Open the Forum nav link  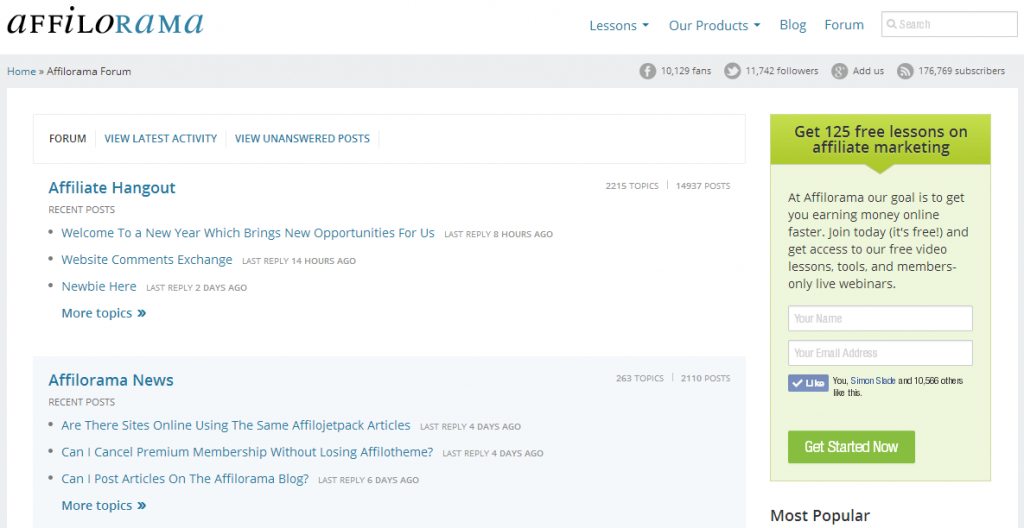click(x=844, y=25)
